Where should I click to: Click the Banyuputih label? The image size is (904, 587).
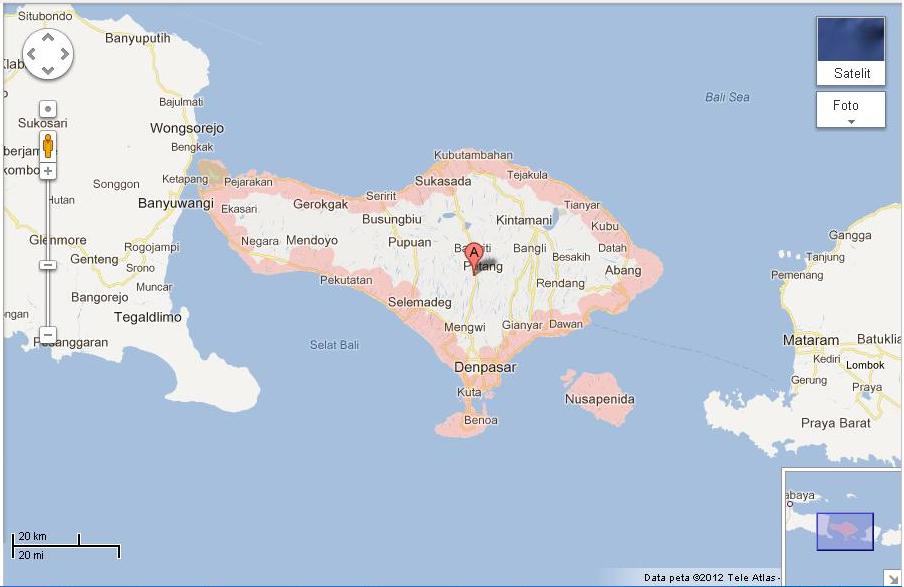pyautogui.click(x=138, y=39)
